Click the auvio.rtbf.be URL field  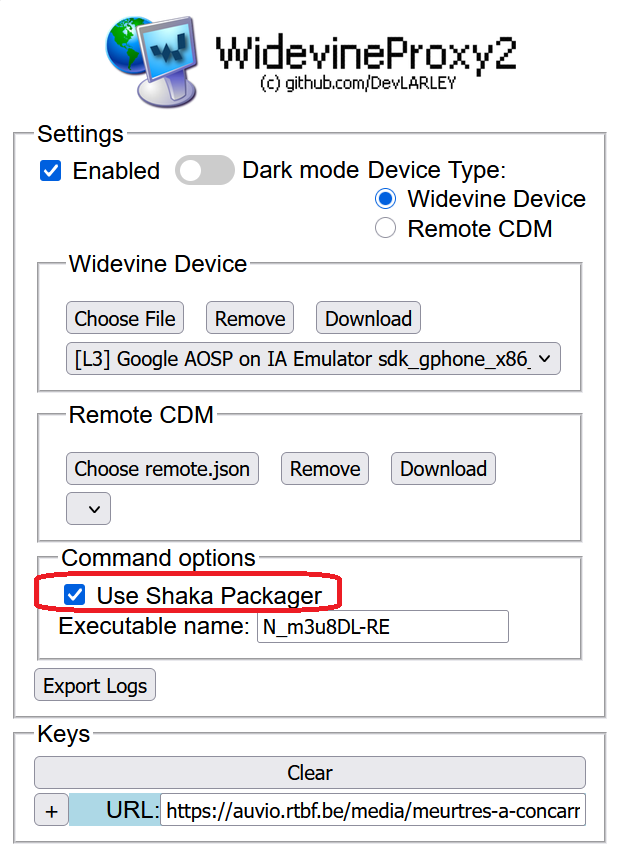pyautogui.click(x=372, y=810)
